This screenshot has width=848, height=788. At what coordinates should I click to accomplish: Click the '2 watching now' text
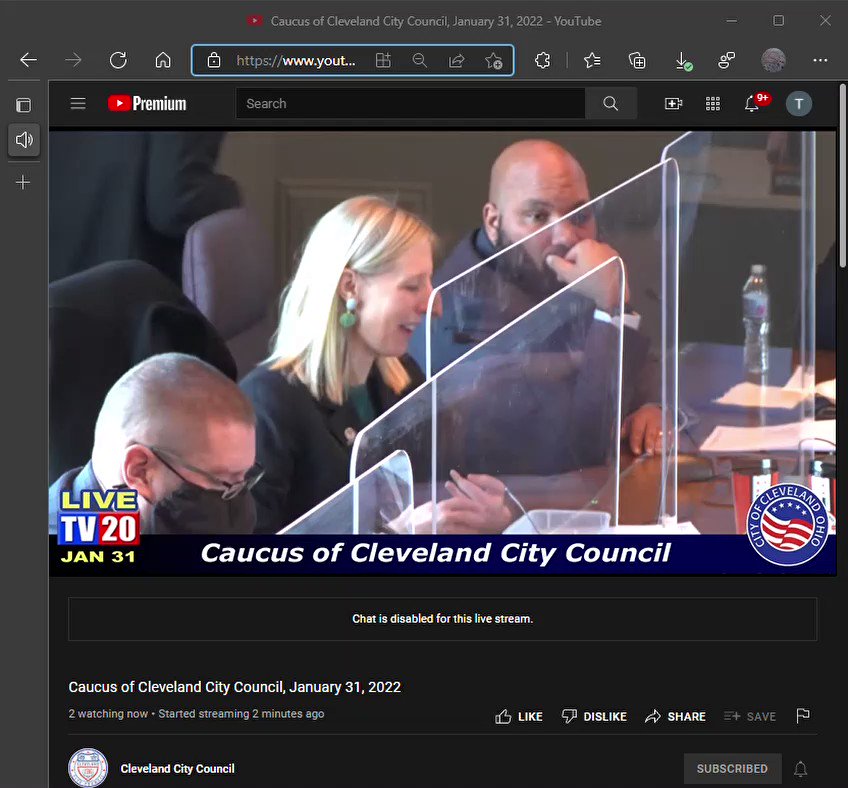pyautogui.click(x=108, y=714)
